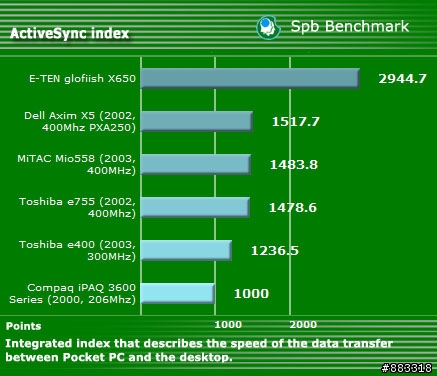This screenshot has width=437, height=376.
Task: Select the value 1236.5
Action: (275, 250)
